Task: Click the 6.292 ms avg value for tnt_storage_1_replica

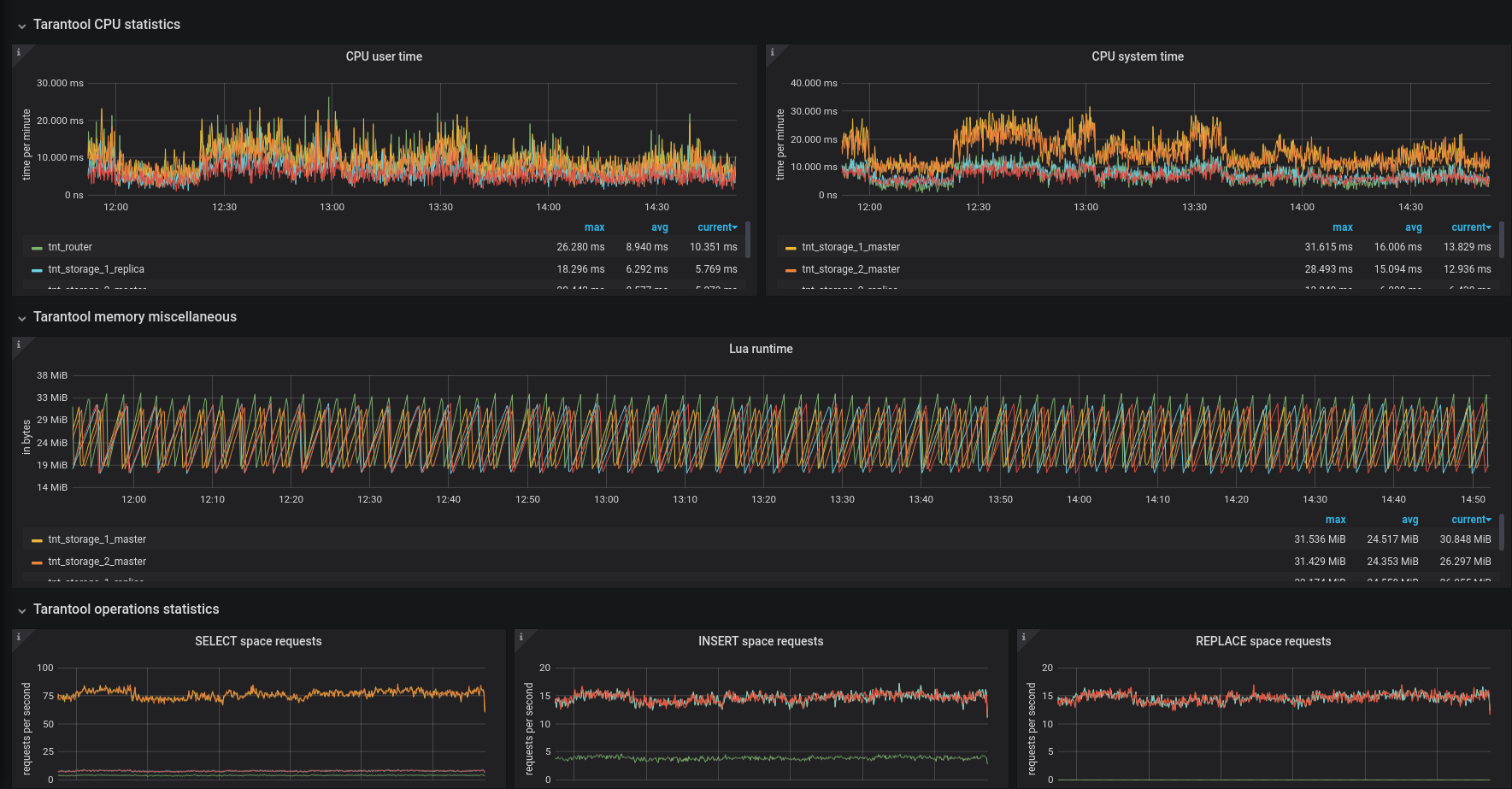Action: click(x=647, y=269)
